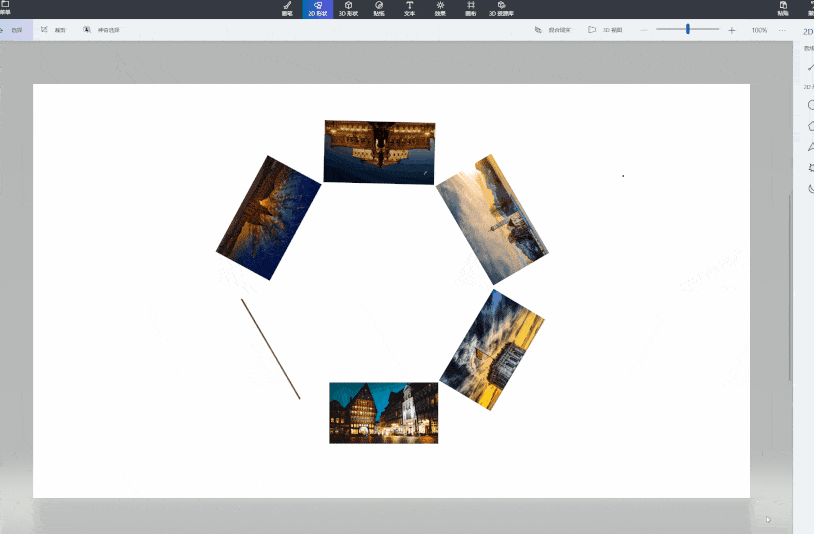Select the tilted lighthouse sky photo

coord(492,219)
